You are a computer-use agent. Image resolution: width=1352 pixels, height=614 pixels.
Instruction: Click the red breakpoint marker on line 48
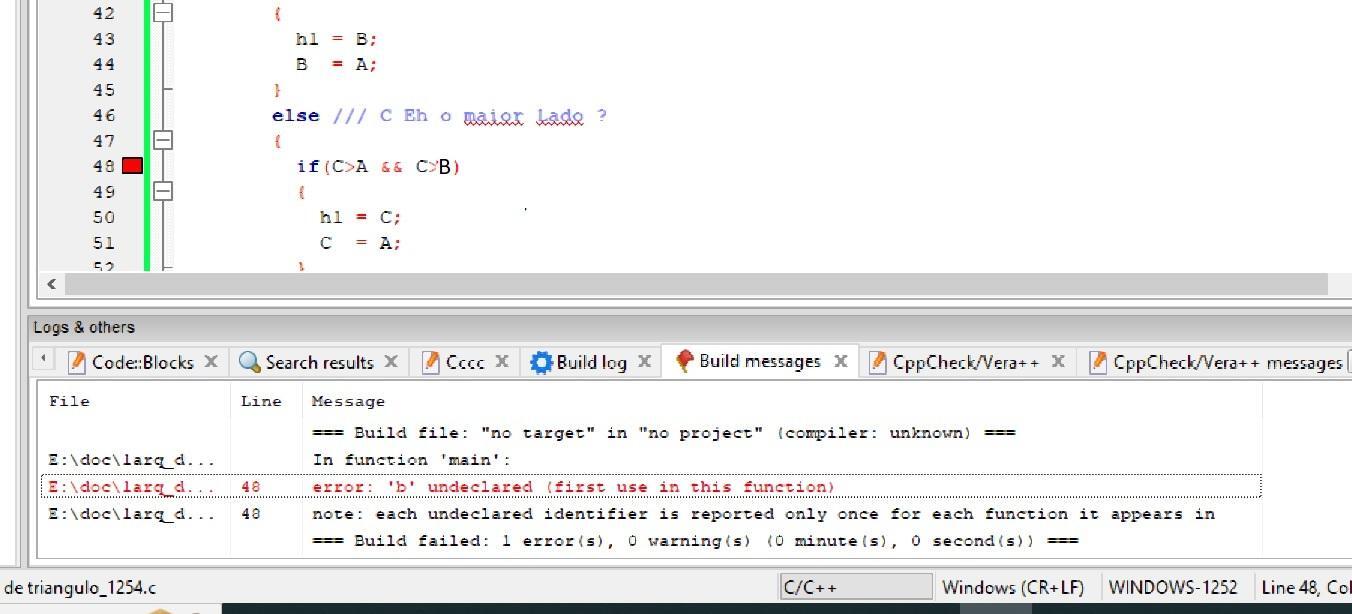pos(132,166)
